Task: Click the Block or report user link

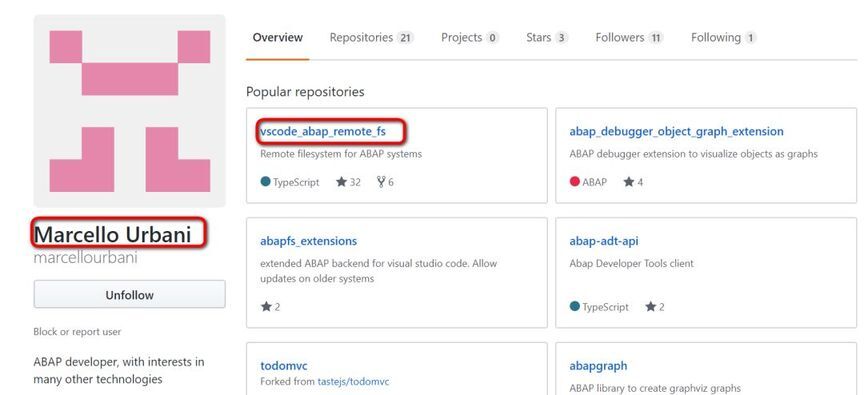Action: click(x=77, y=332)
